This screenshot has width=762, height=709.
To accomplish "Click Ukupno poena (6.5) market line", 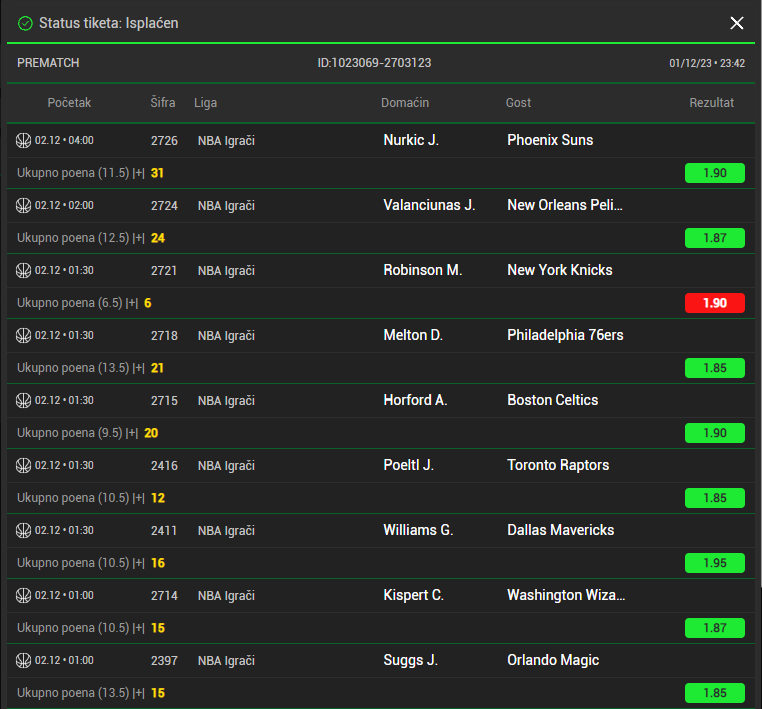I will click(84, 303).
